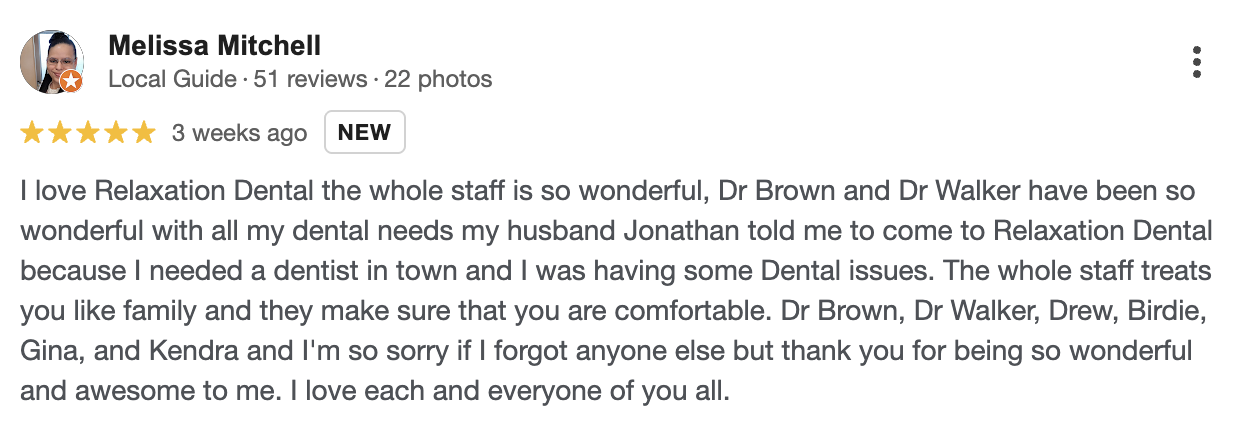This screenshot has width=1238, height=434.
Task: Click the Local Guide label
Action: tap(171, 78)
